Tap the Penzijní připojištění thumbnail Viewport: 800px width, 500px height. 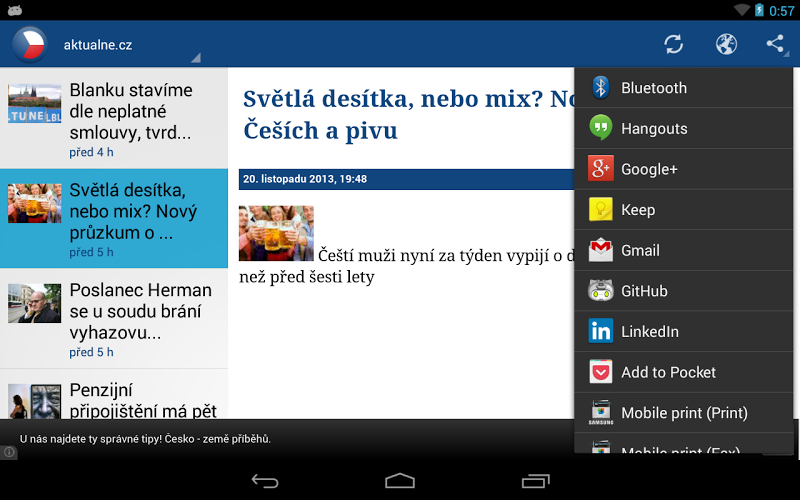click(x=34, y=401)
